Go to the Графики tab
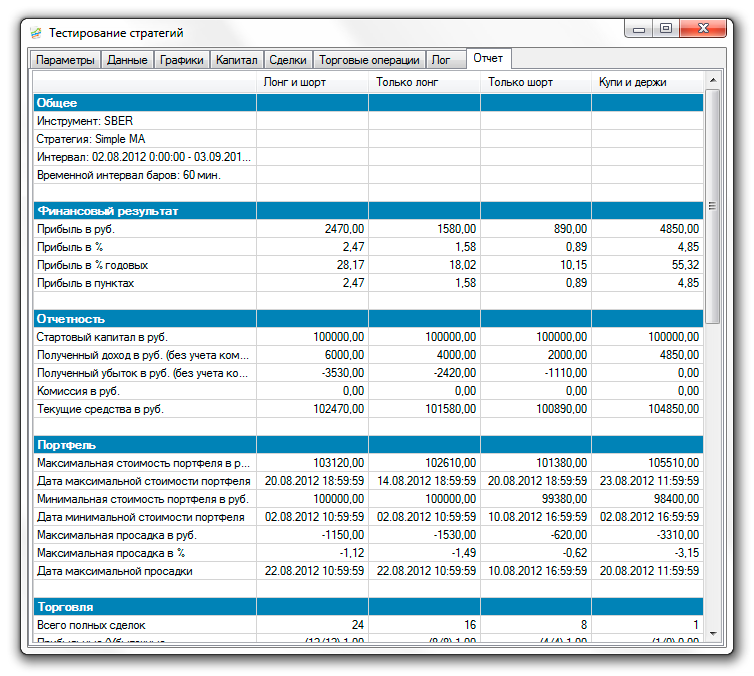The width and height of the screenshot is (754, 676). pyautogui.click(x=182, y=60)
